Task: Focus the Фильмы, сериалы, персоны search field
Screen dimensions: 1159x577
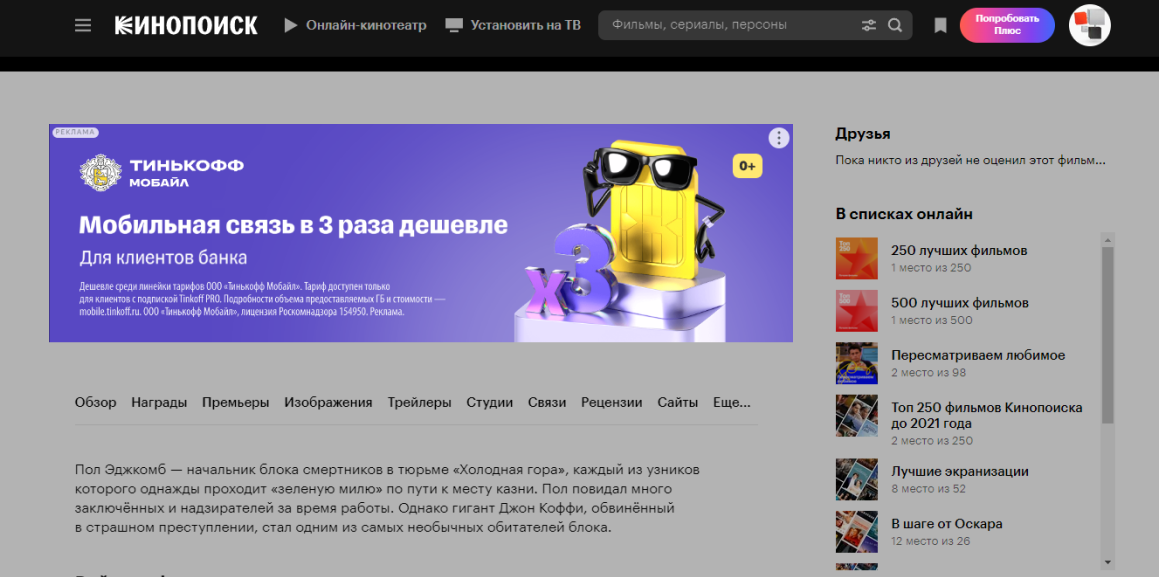Action: tap(728, 25)
